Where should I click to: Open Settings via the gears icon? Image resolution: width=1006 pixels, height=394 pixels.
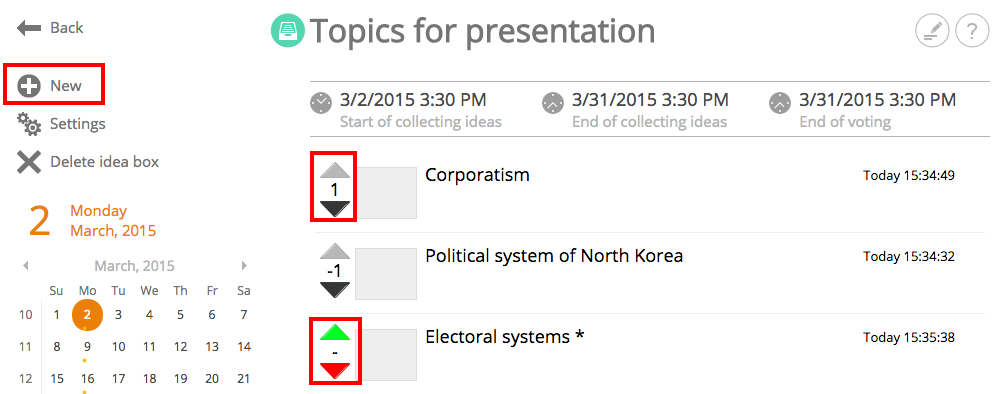tap(29, 123)
